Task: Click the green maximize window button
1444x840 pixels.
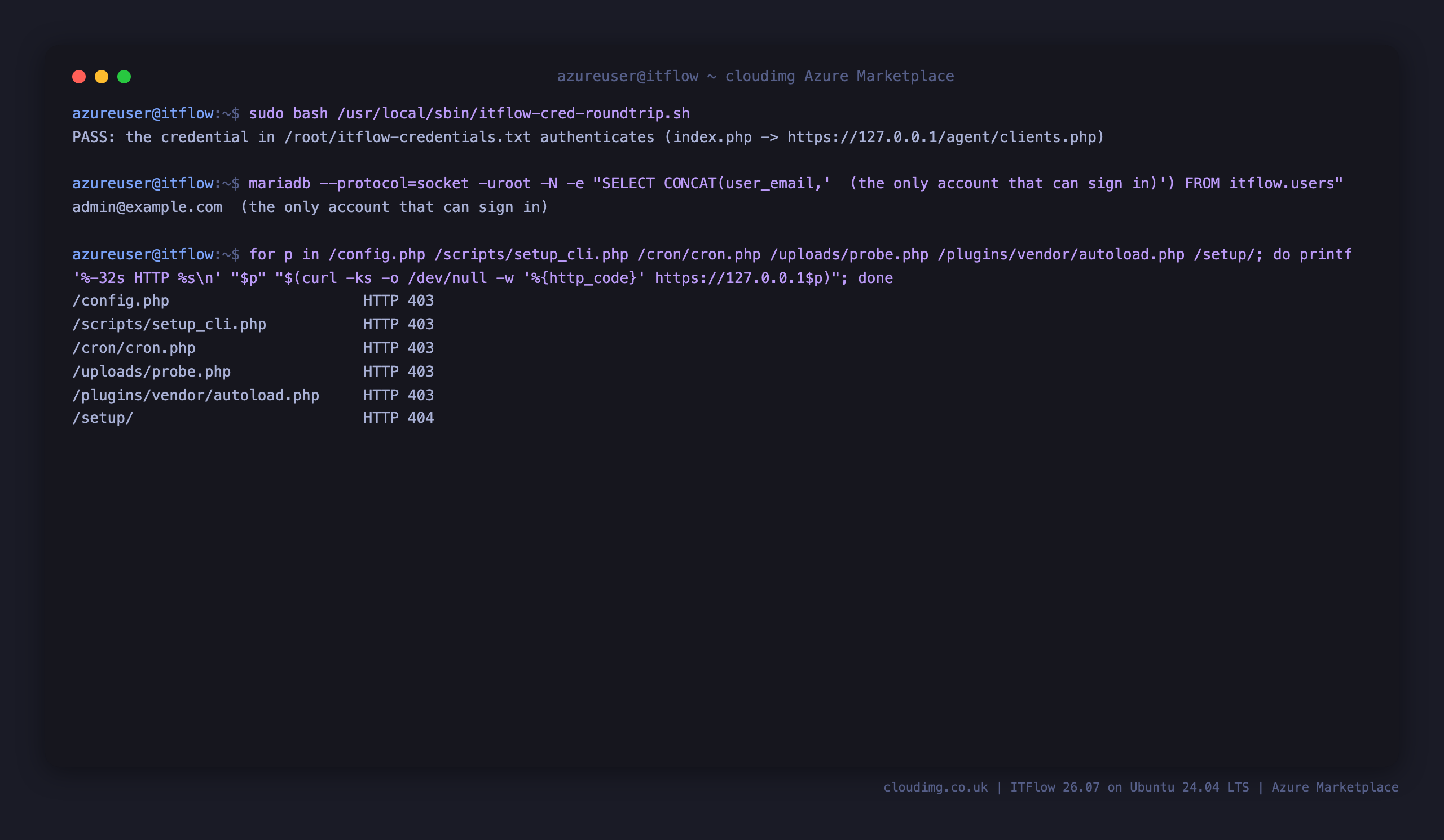Action: 124,77
